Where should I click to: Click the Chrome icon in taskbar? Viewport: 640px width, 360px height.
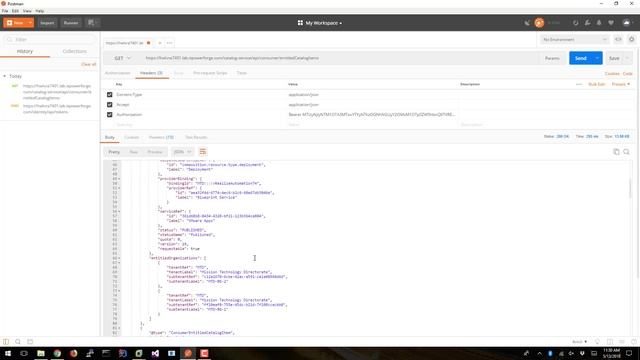[x=57, y=353]
